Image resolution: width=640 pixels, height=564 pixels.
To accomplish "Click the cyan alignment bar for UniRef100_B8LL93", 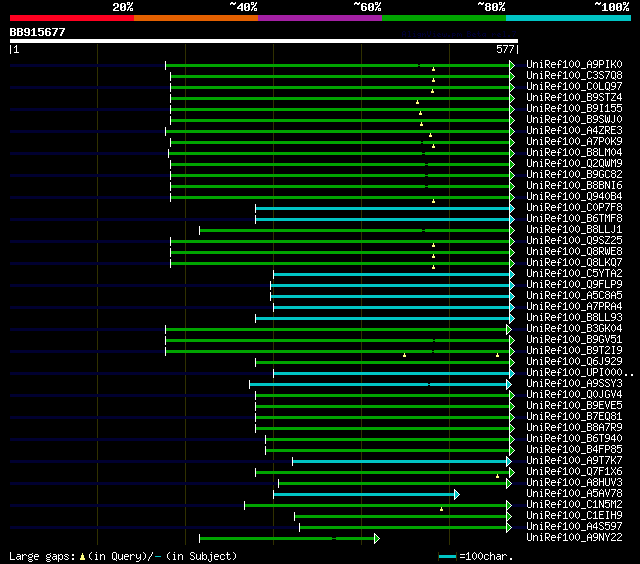I will pyautogui.click(x=383, y=319).
